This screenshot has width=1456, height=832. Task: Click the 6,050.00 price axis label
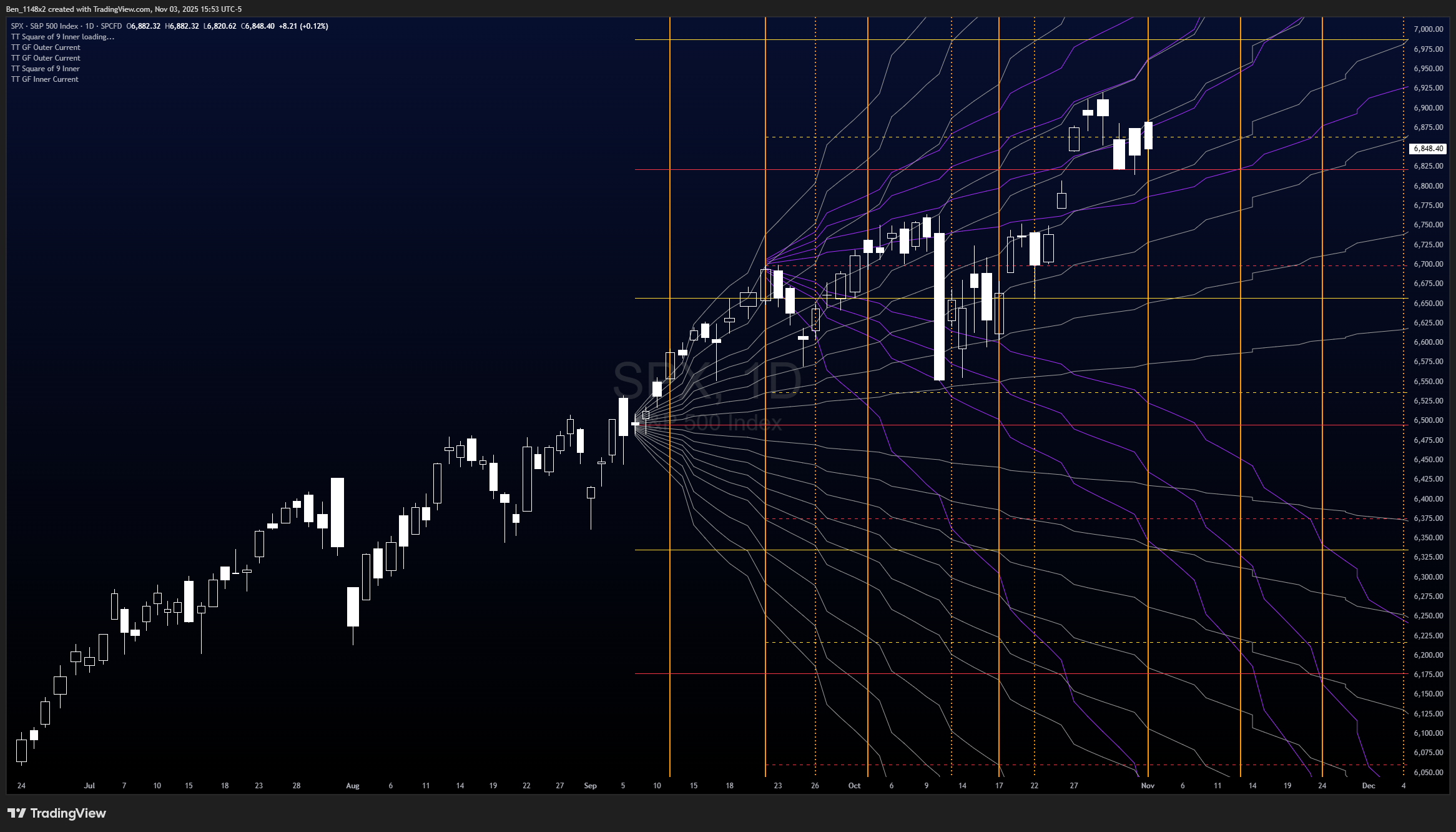tap(1429, 773)
